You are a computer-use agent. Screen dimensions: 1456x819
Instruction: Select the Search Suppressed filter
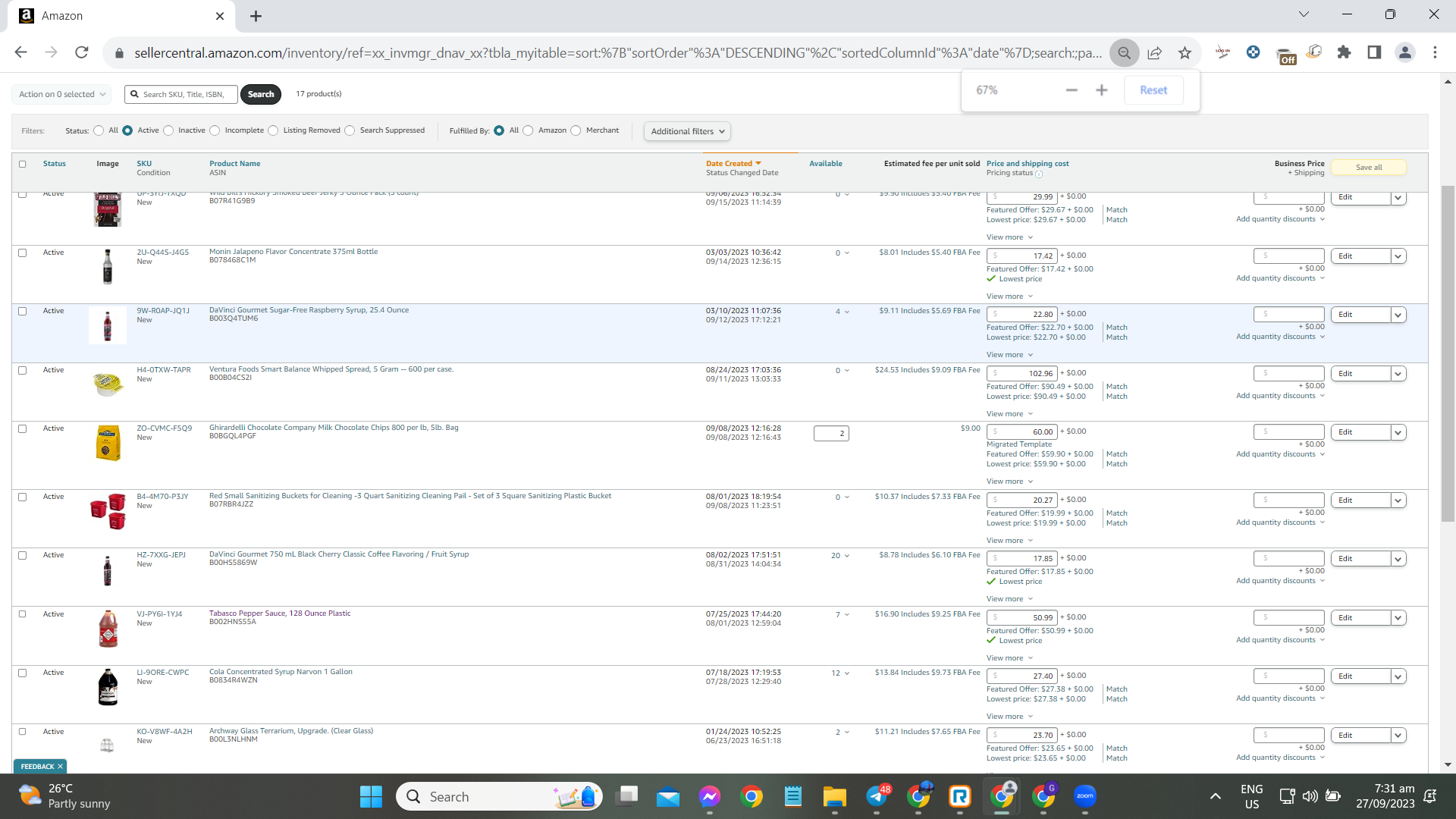tap(350, 130)
